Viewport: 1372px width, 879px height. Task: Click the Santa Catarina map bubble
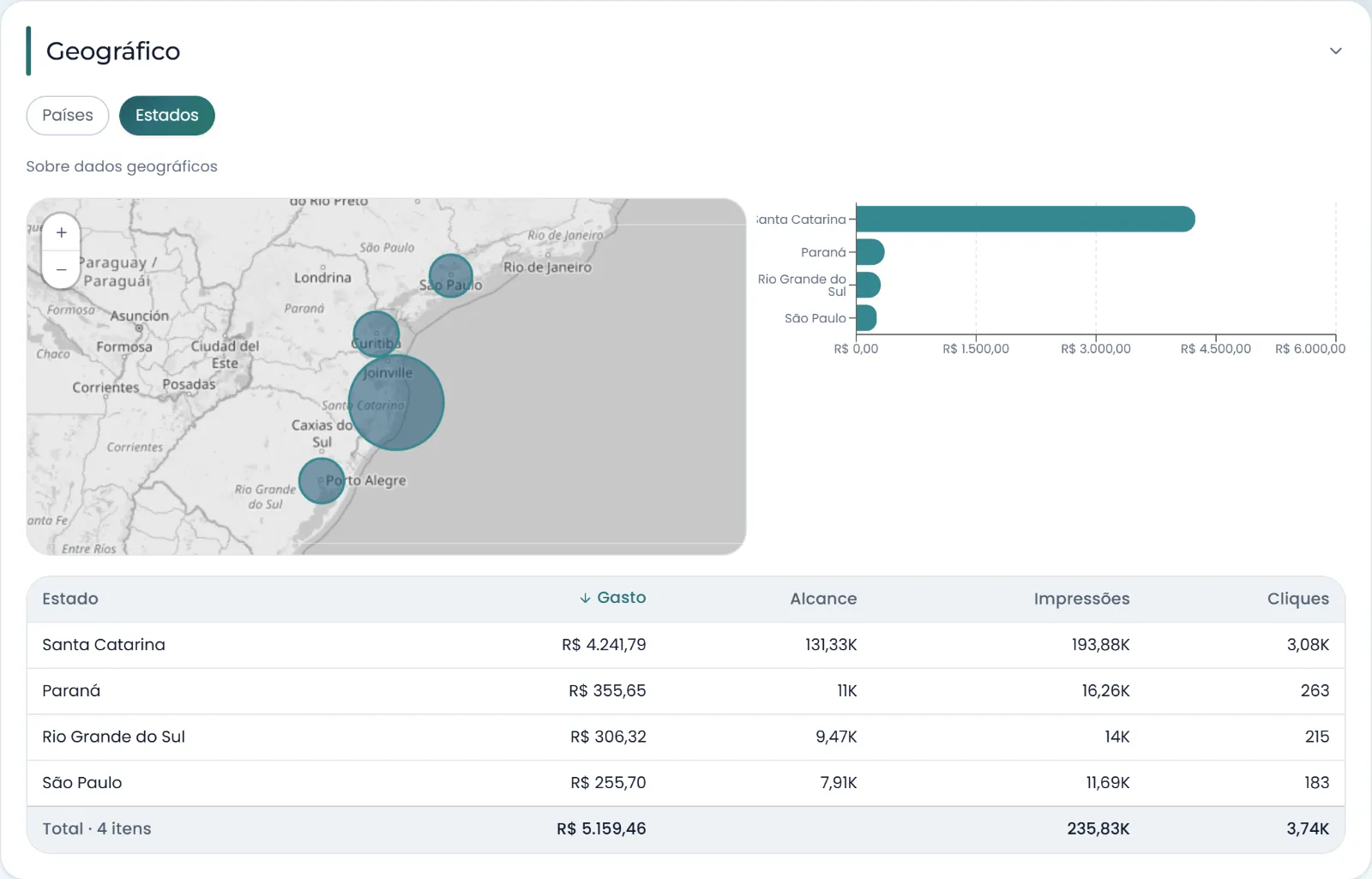[x=396, y=402]
